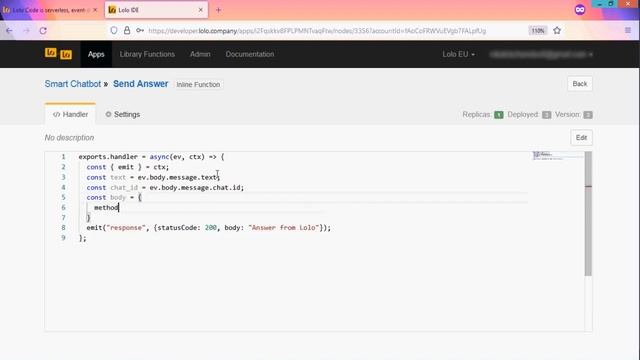Bookmark this page with the star icon

click(x=557, y=31)
